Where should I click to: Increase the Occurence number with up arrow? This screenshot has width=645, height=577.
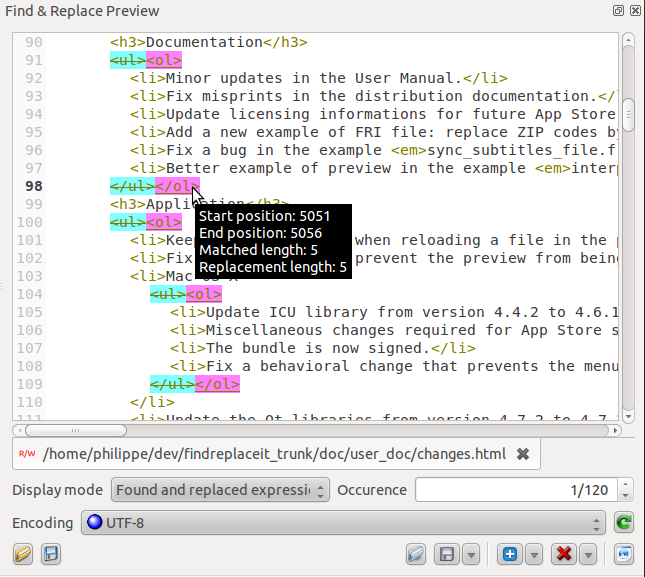[x=626, y=485]
